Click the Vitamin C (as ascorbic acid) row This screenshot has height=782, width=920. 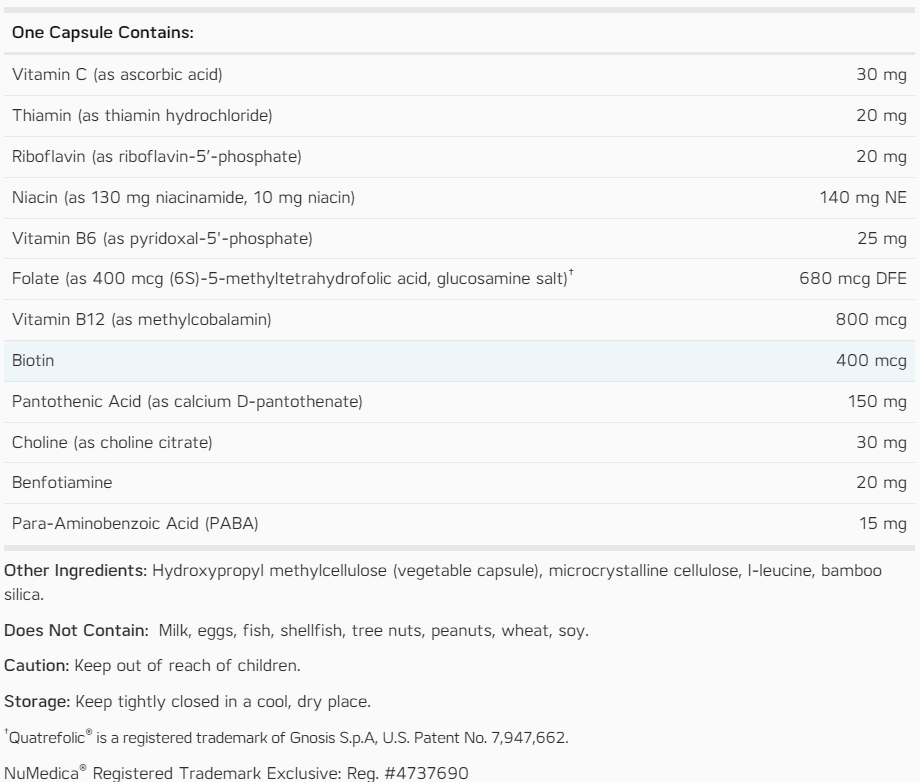tap(459, 75)
